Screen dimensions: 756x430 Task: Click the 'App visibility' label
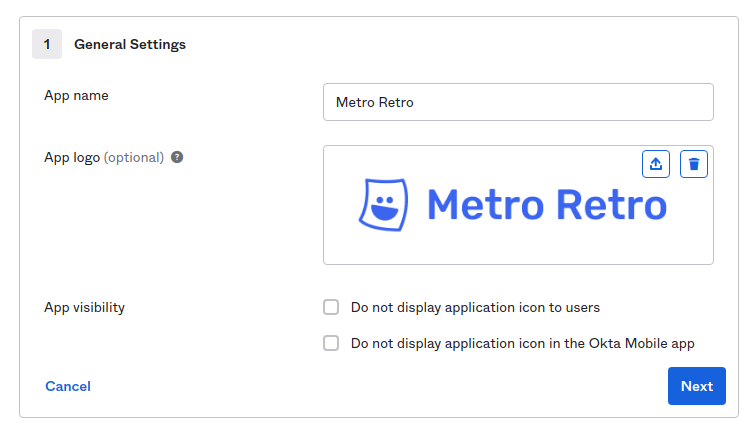coord(84,308)
